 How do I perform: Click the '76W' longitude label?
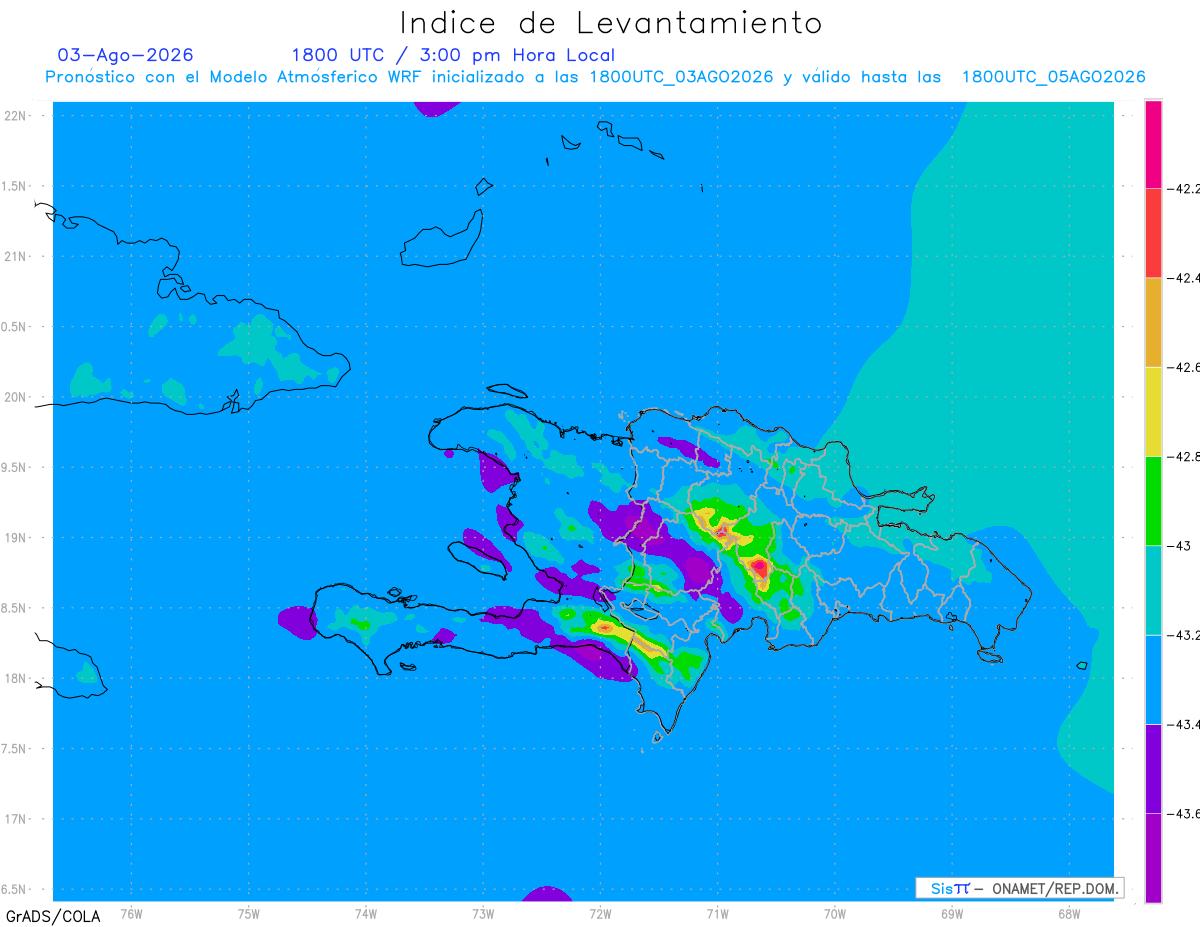[131, 913]
